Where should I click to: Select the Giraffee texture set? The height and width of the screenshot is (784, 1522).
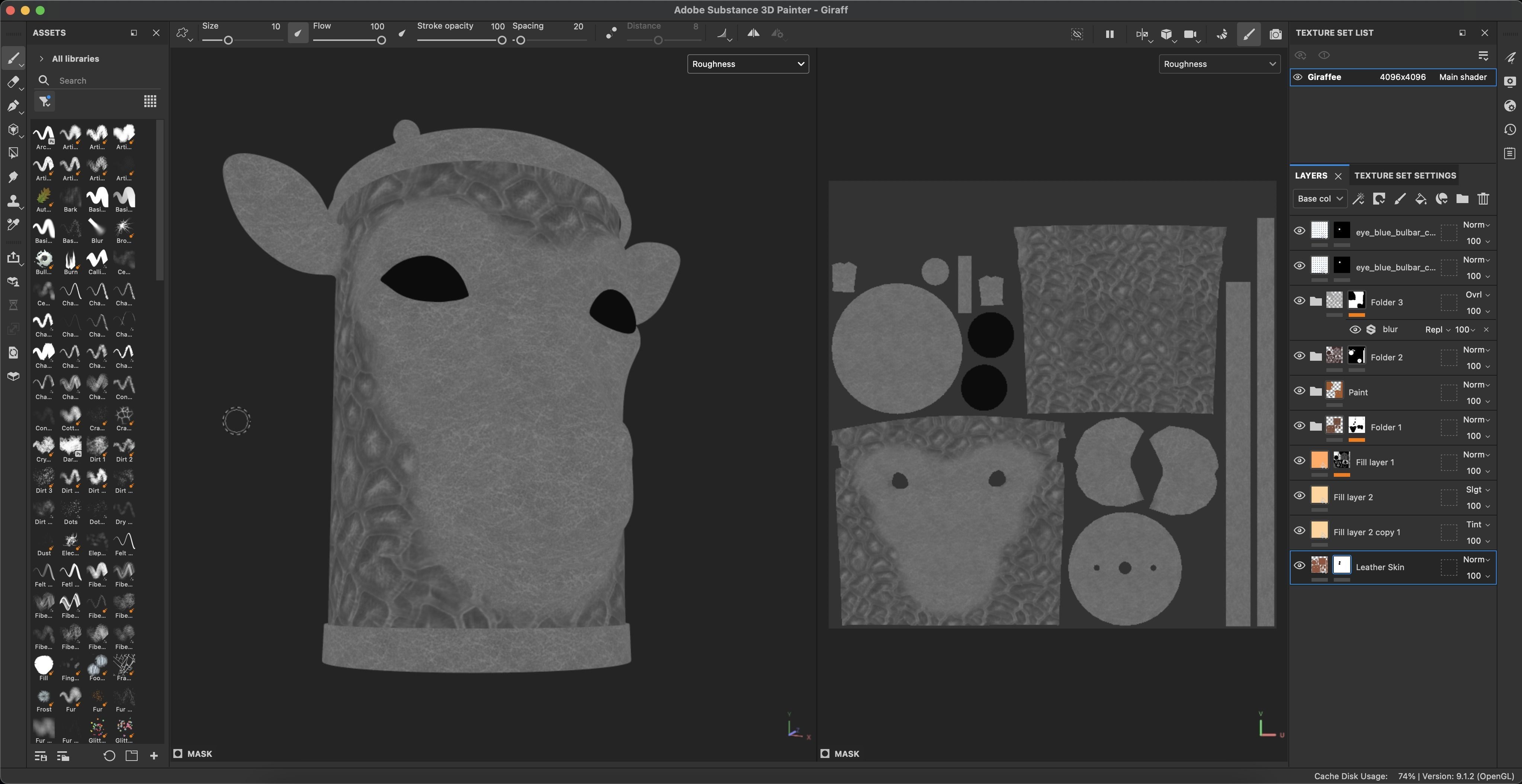[1324, 77]
